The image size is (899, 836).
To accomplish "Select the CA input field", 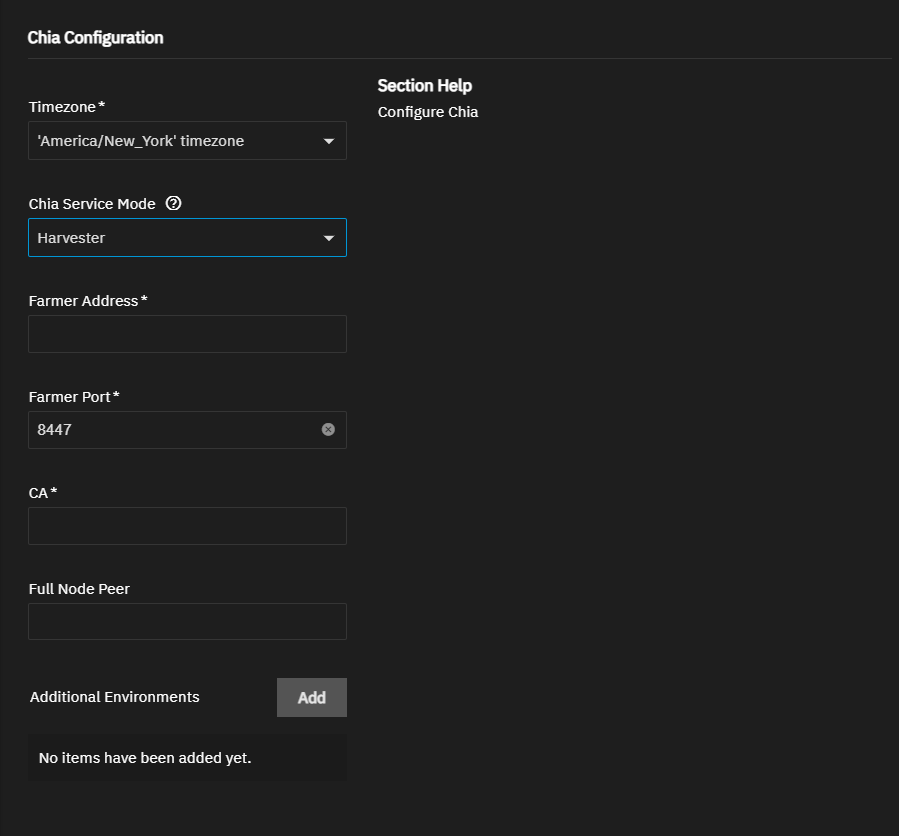I will (x=187, y=526).
